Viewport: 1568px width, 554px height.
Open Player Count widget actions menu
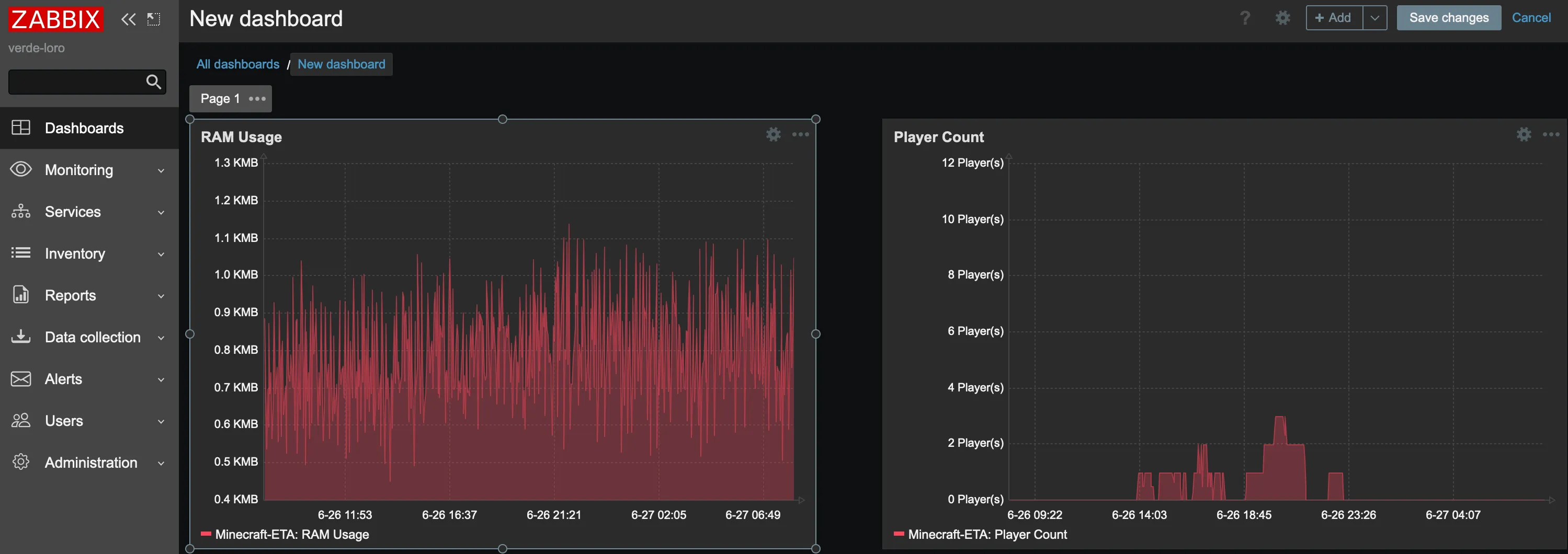1551,134
